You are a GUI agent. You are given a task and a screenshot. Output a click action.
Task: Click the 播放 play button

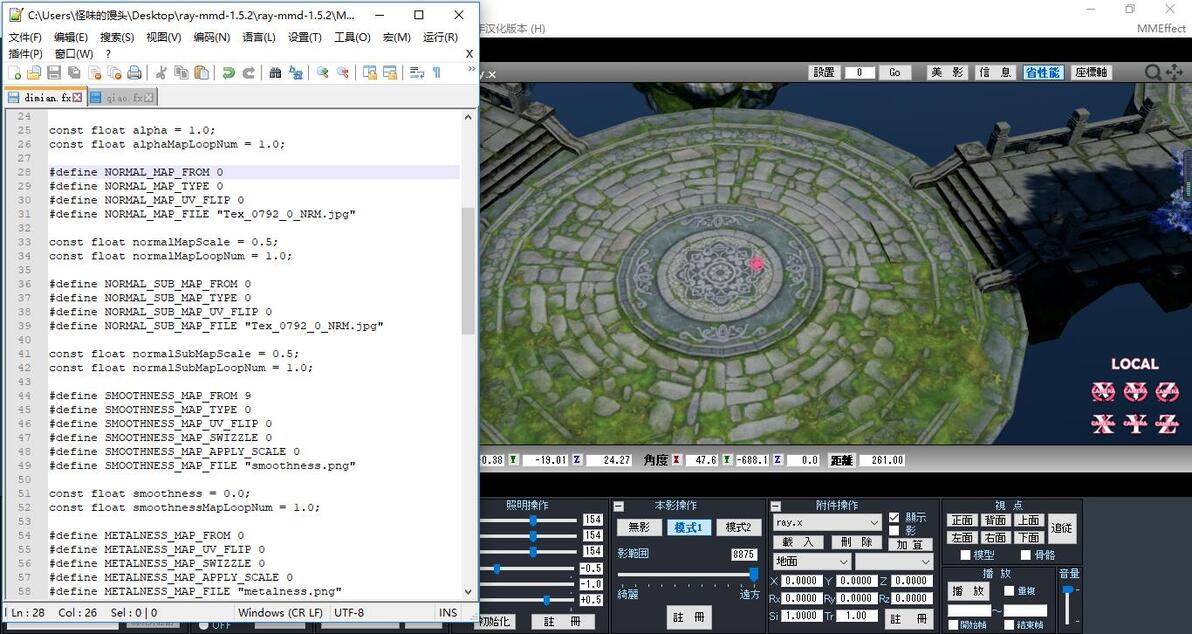968,591
